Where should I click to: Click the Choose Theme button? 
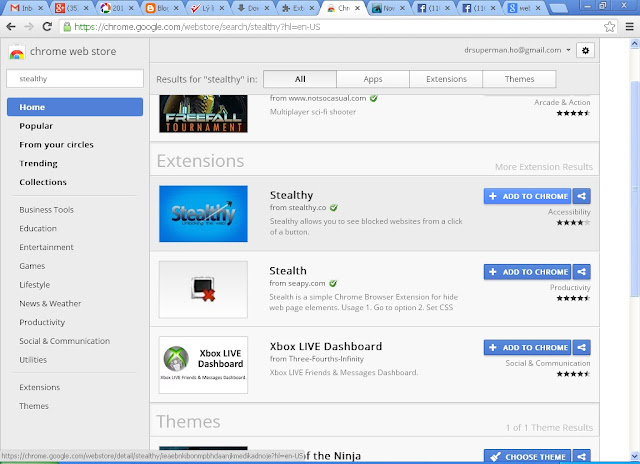528,456
